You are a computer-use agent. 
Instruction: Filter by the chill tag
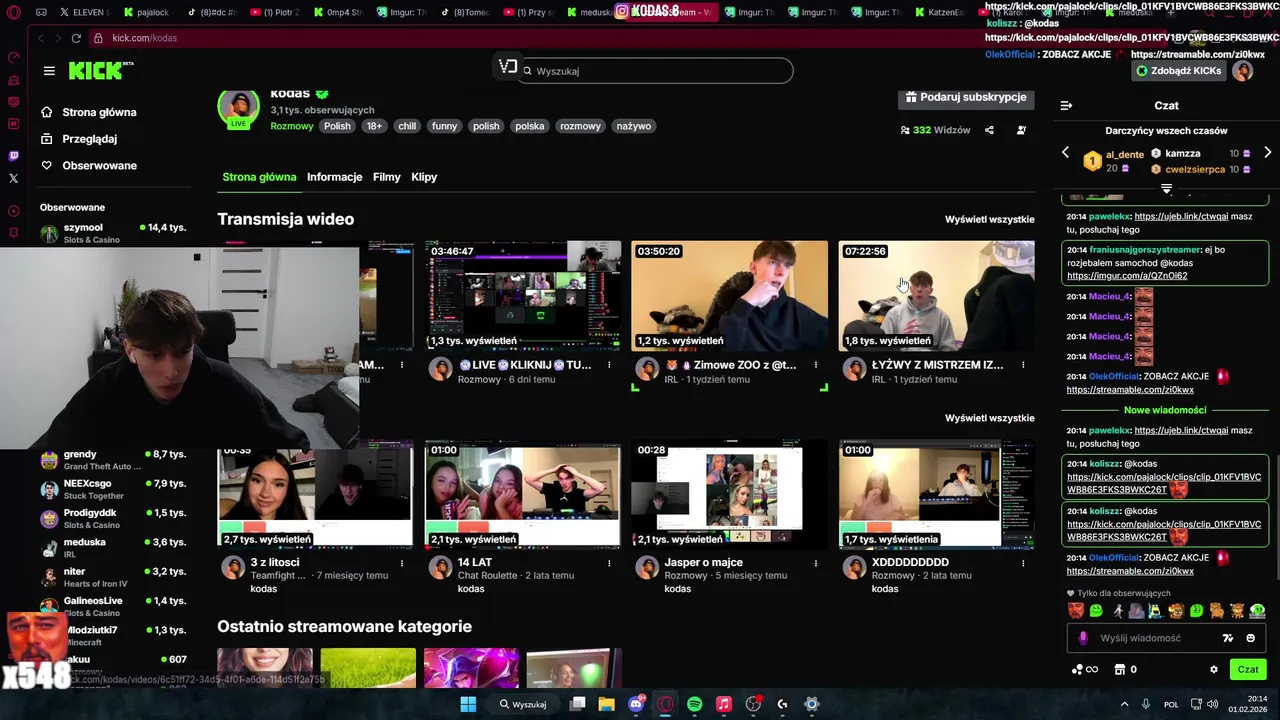tap(407, 126)
